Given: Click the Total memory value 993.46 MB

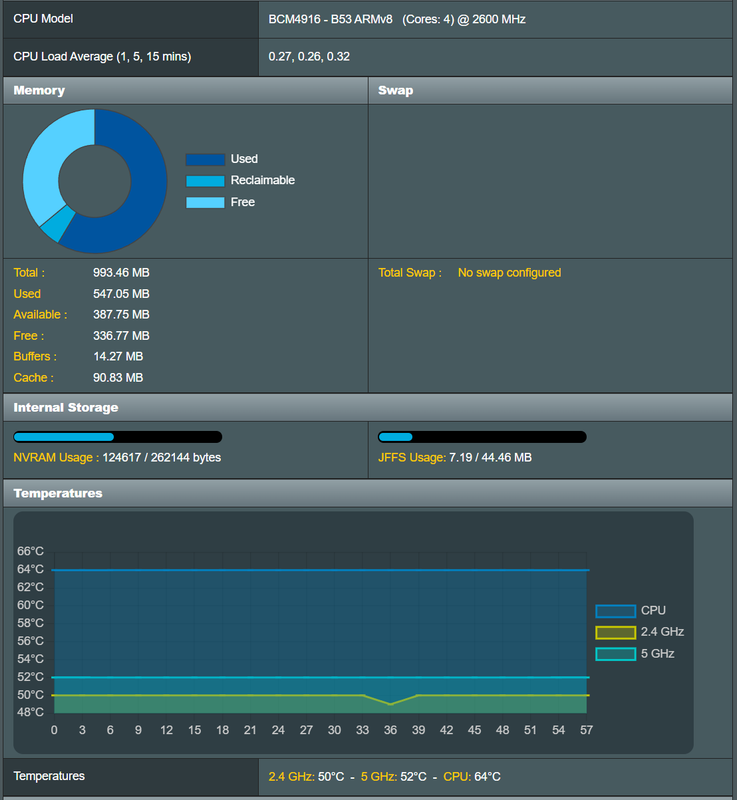Looking at the screenshot, I should click(x=121, y=272).
